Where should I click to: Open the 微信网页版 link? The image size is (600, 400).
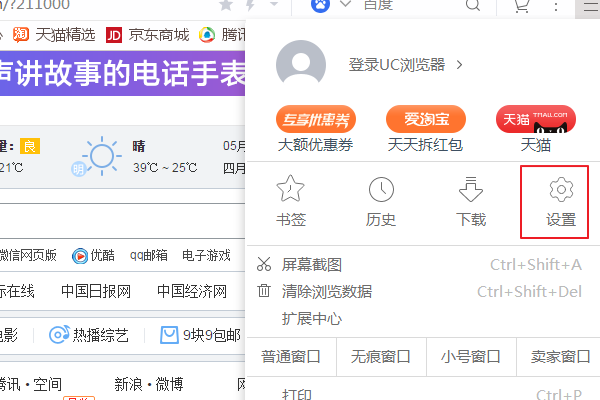point(28,255)
